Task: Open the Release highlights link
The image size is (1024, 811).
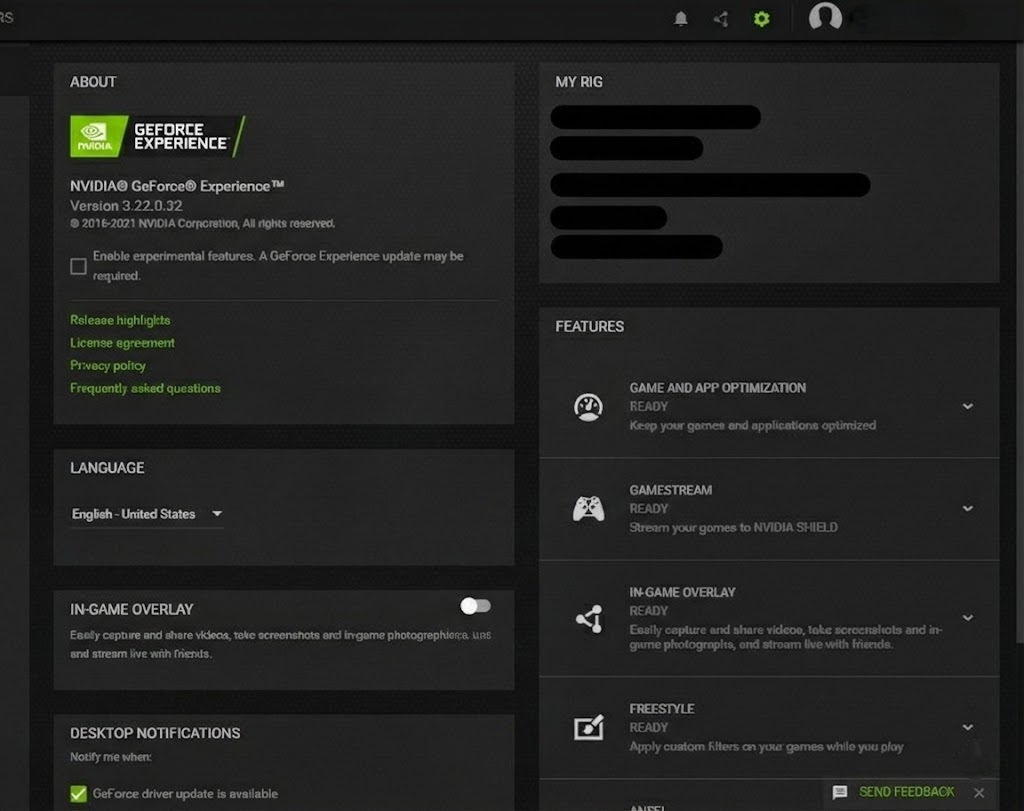Action: 120,320
